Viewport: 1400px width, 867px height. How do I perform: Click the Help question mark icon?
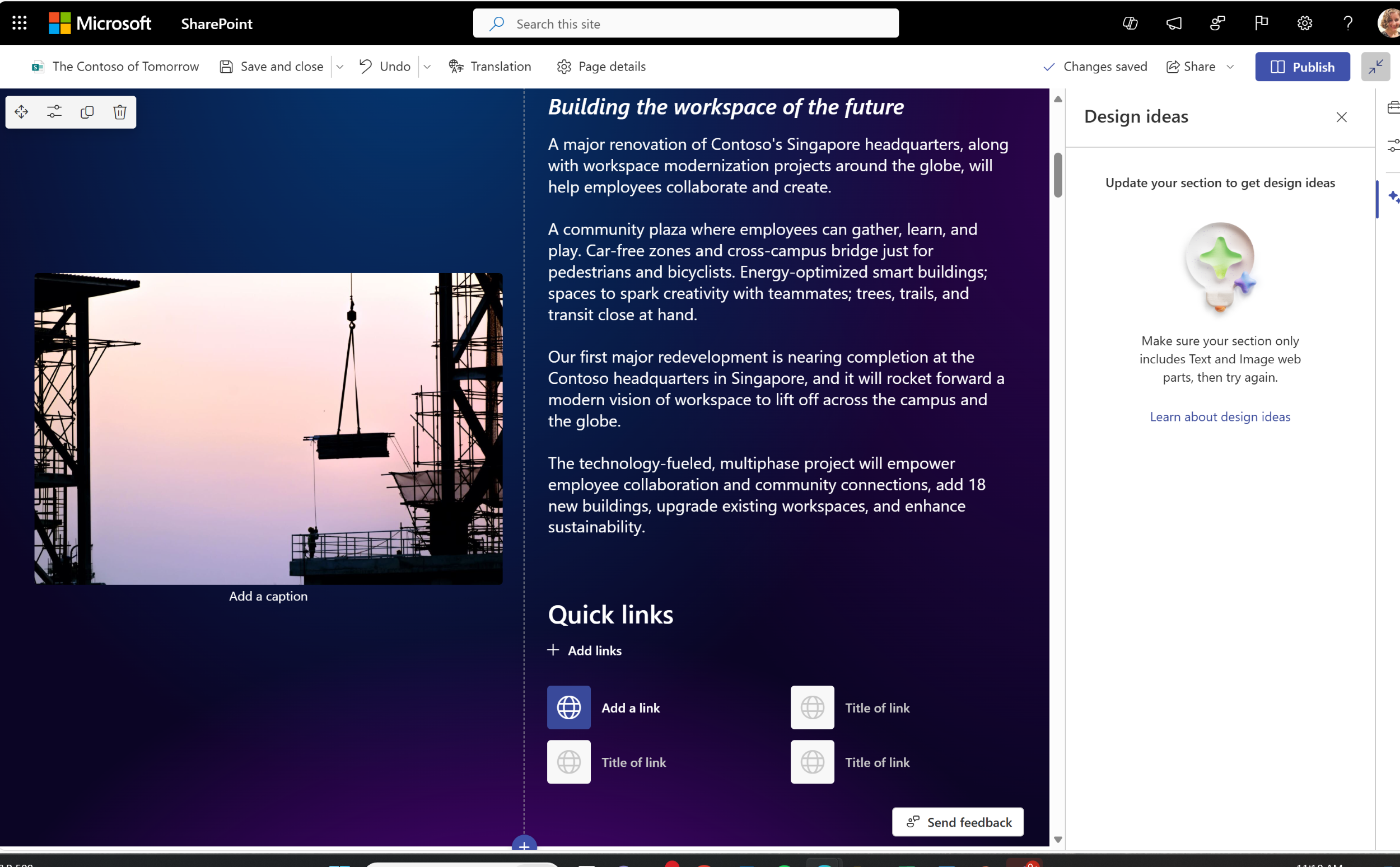(1348, 23)
